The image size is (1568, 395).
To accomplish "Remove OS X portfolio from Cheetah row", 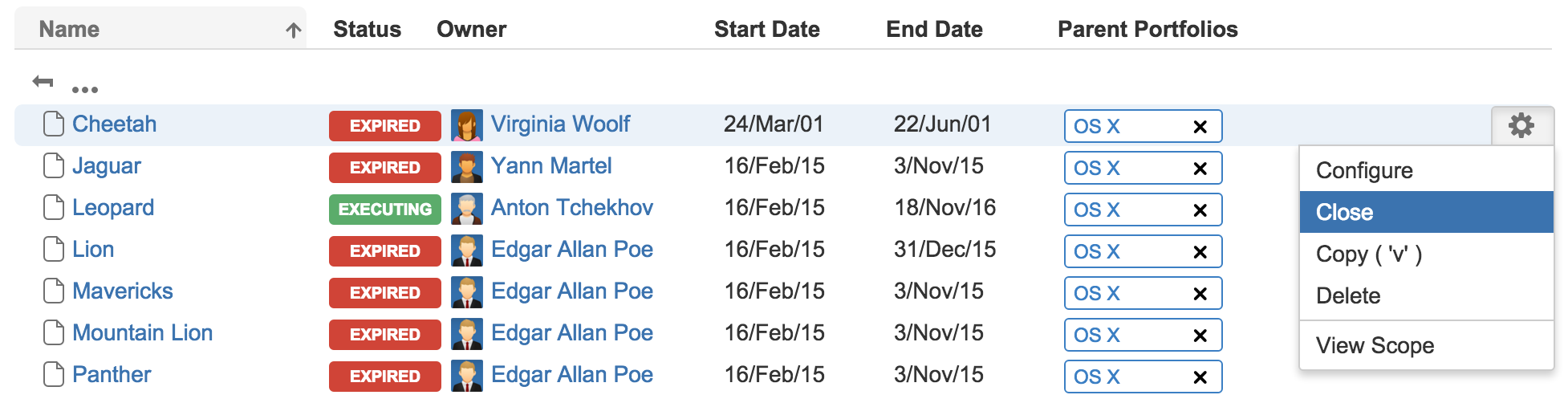I will [x=1200, y=127].
